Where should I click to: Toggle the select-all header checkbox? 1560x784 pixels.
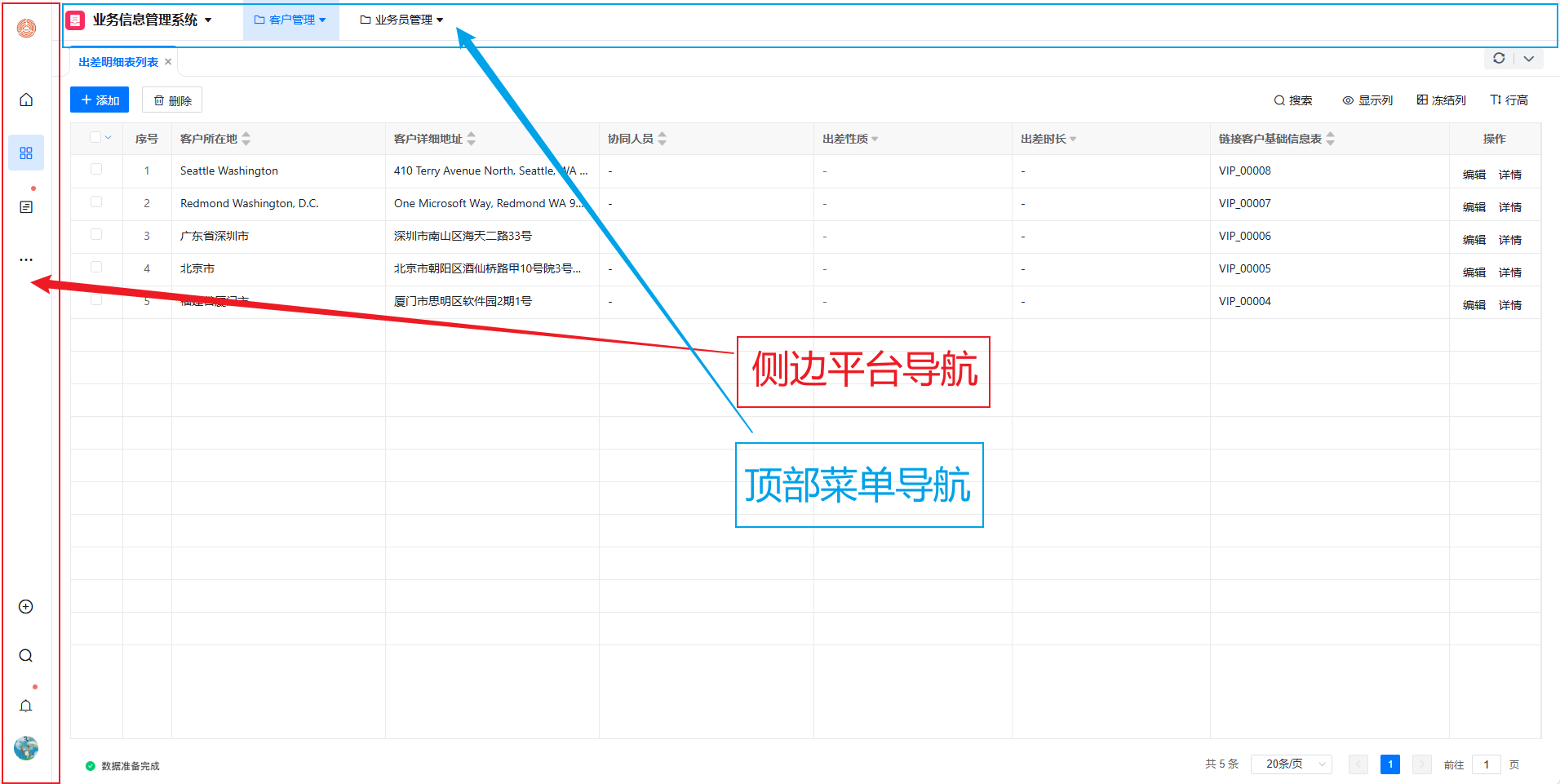(x=96, y=138)
